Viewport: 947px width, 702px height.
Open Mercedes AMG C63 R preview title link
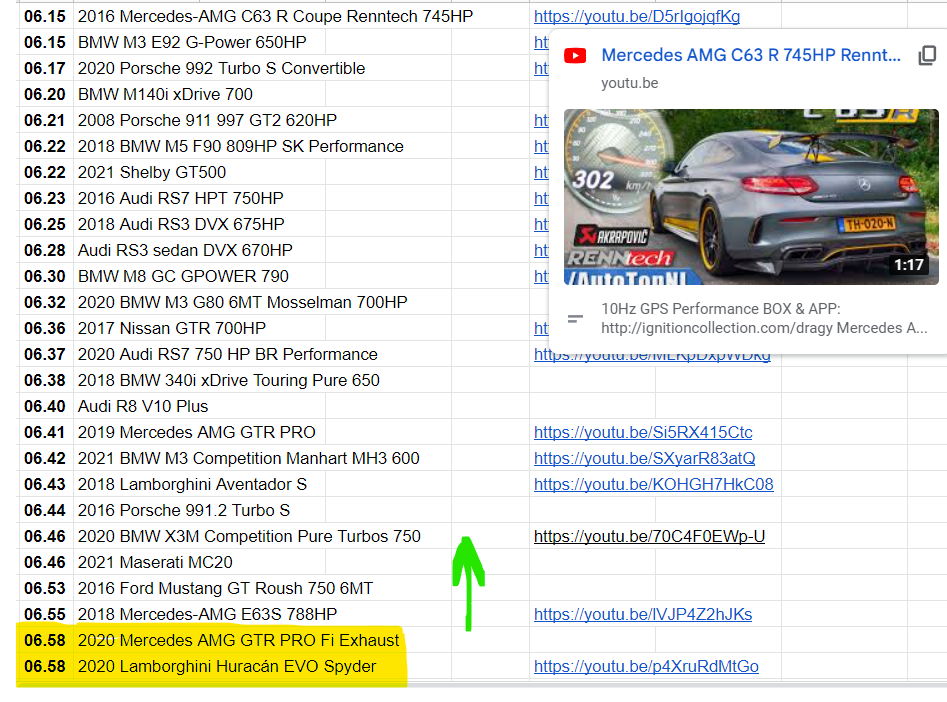[751, 56]
